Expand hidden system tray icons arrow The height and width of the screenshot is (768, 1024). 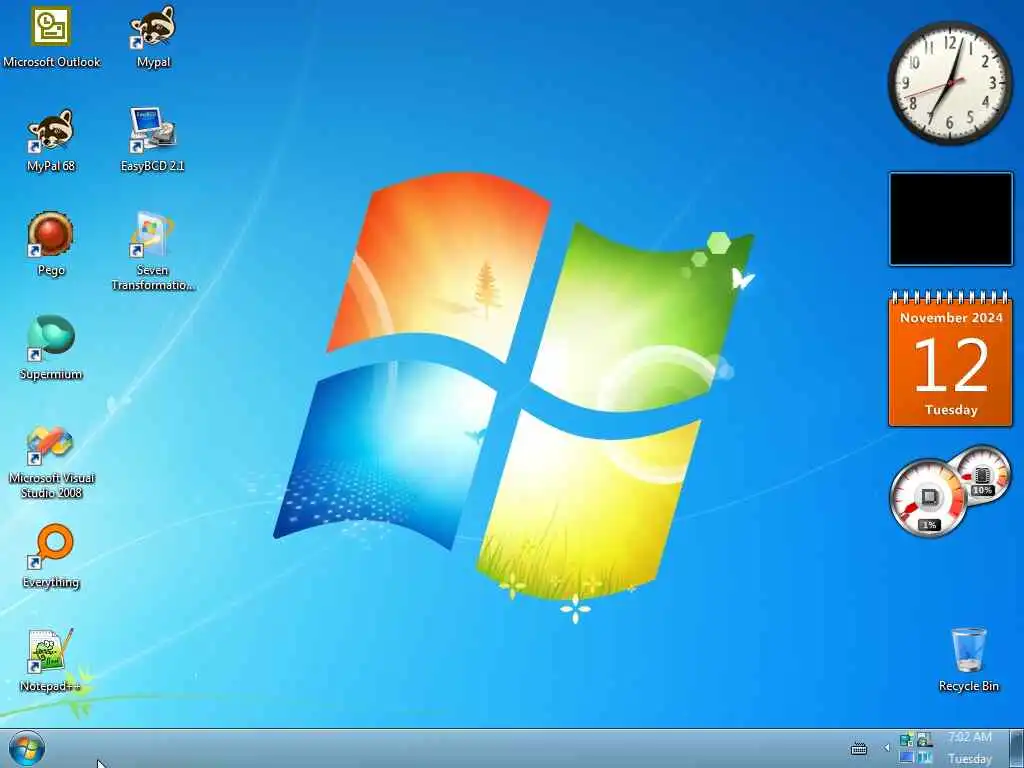click(887, 748)
